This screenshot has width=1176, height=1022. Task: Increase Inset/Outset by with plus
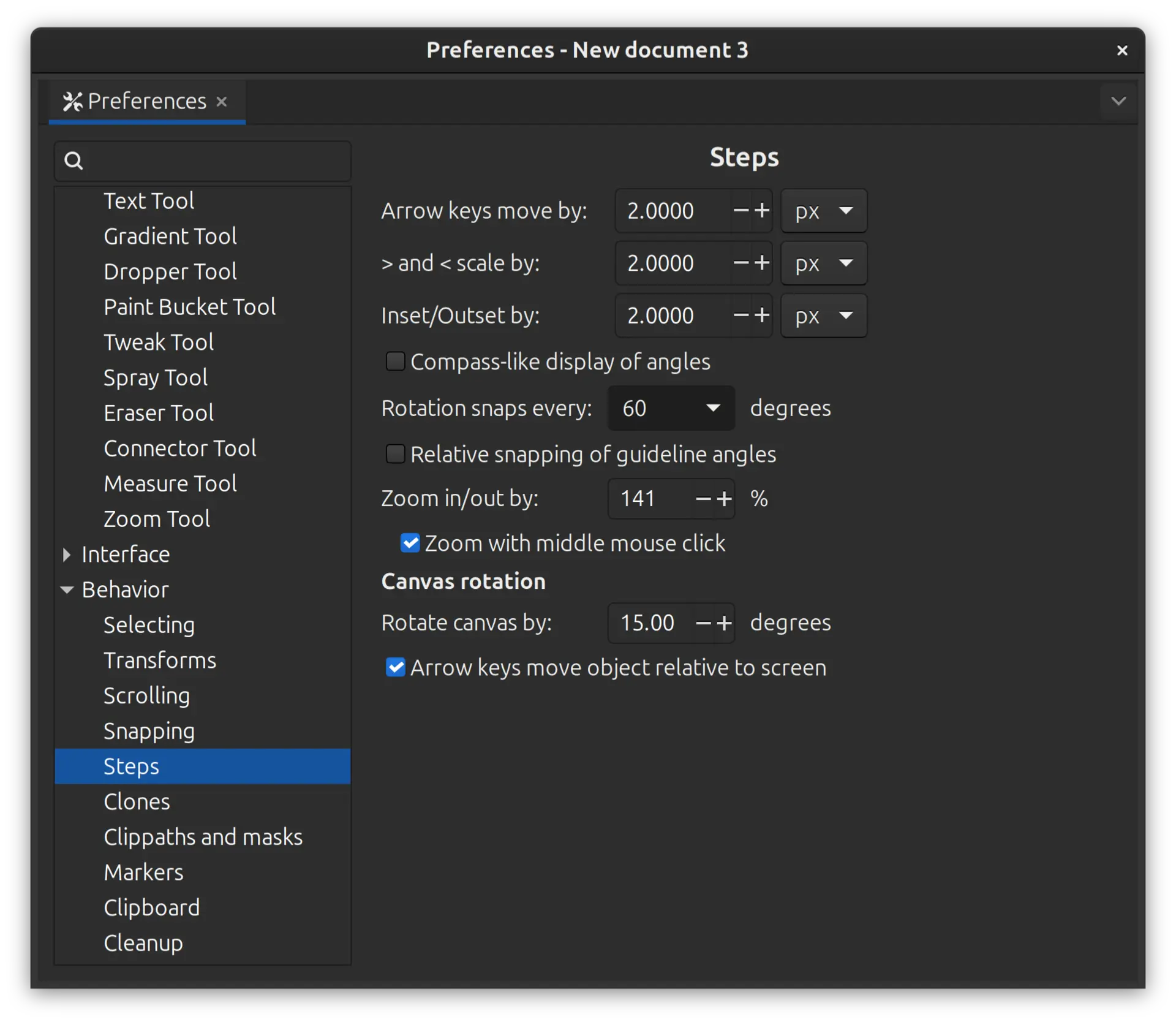click(x=762, y=316)
